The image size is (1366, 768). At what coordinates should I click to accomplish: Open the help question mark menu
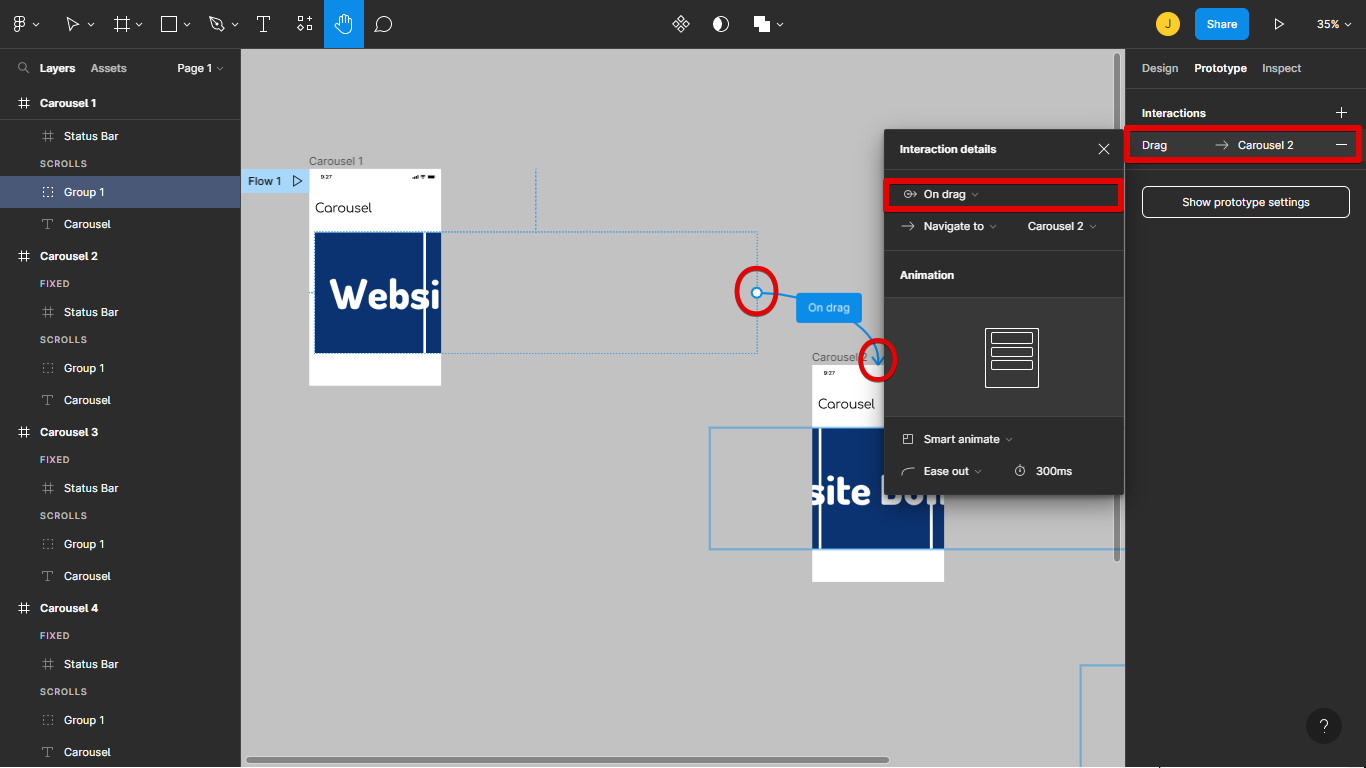pos(1324,726)
